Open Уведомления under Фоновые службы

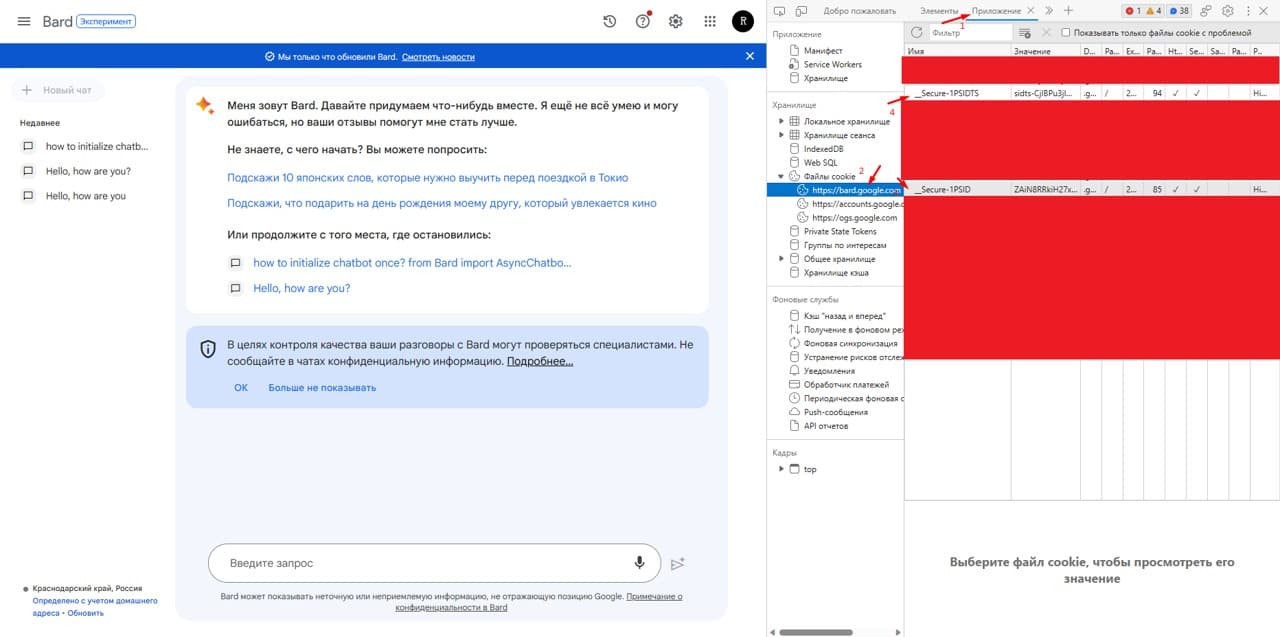829,371
